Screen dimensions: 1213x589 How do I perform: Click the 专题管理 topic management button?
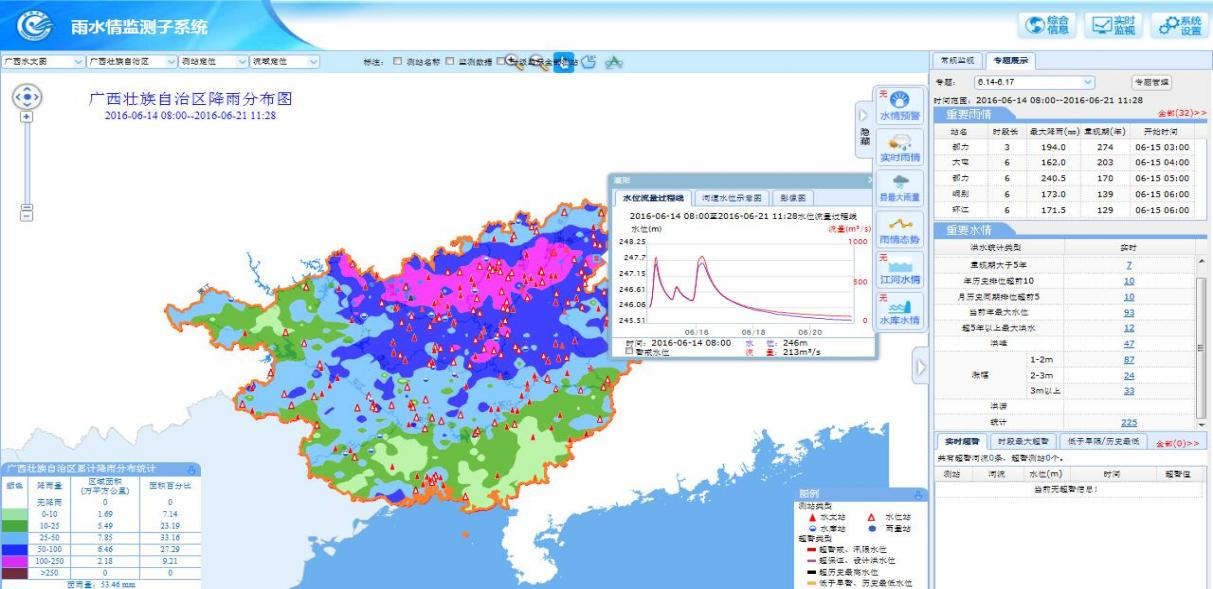click(x=1150, y=82)
